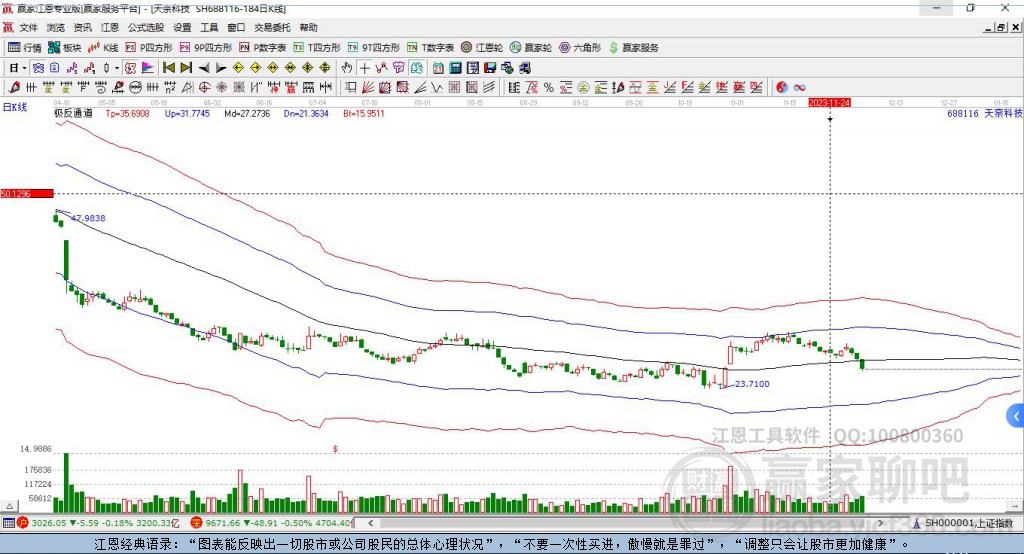This screenshot has height=554, width=1024.
Task: Select the compass circle tool
Action: [204, 87]
